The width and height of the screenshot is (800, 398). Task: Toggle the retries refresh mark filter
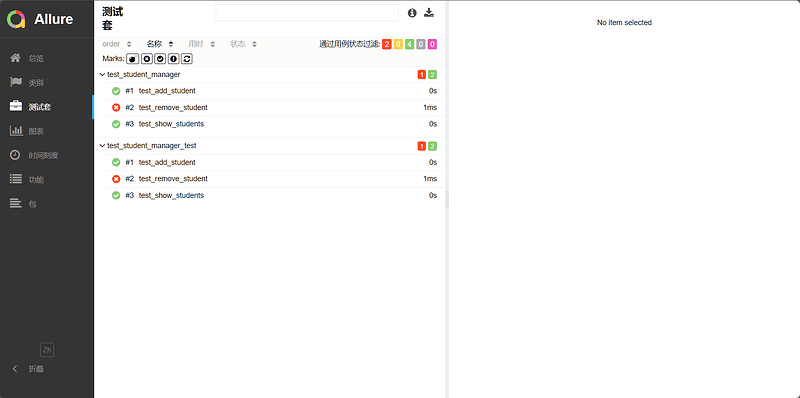(187, 59)
